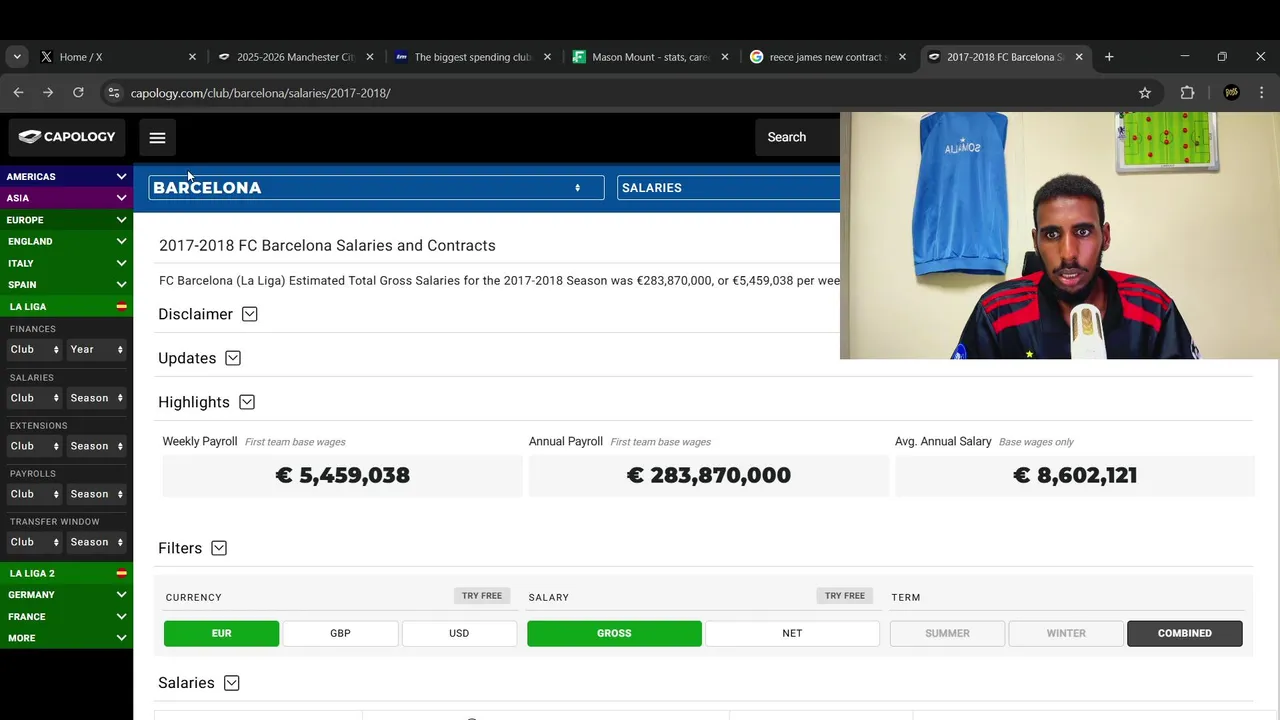Click TRY FREE badge beside Currency
This screenshot has height=720, width=1280.
[482, 596]
